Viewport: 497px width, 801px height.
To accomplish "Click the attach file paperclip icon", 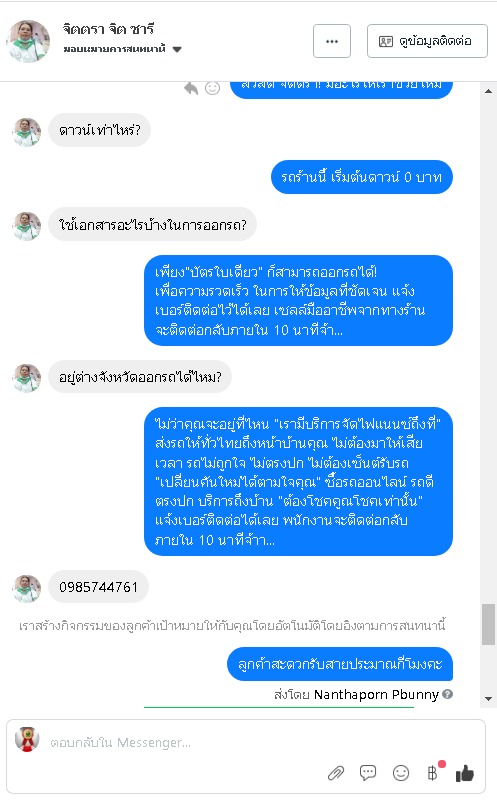I will click(x=336, y=773).
